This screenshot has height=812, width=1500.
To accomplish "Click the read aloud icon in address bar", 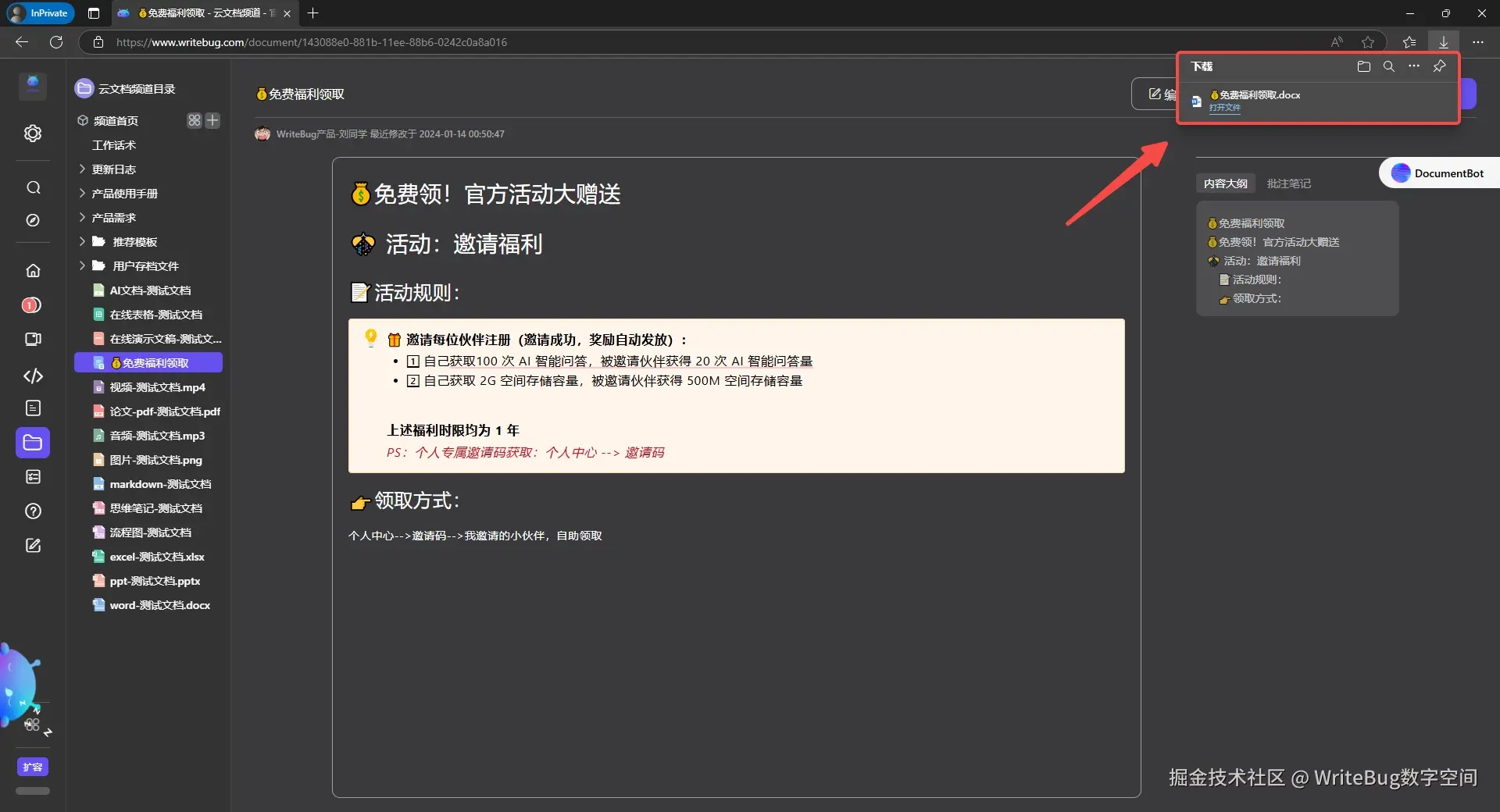I will [x=1337, y=42].
